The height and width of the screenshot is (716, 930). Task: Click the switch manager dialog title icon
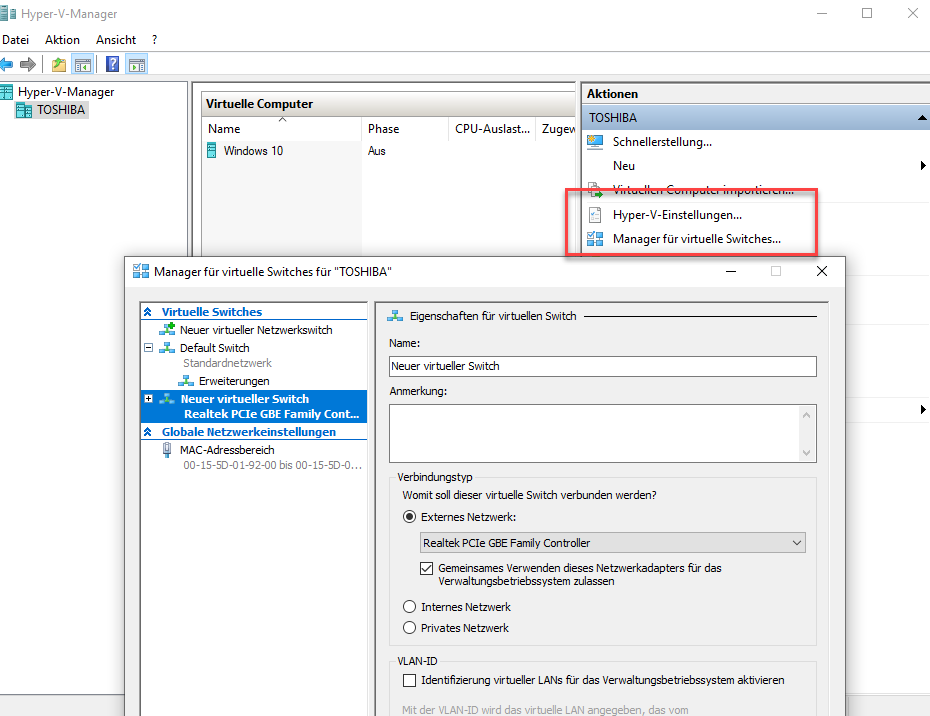141,271
